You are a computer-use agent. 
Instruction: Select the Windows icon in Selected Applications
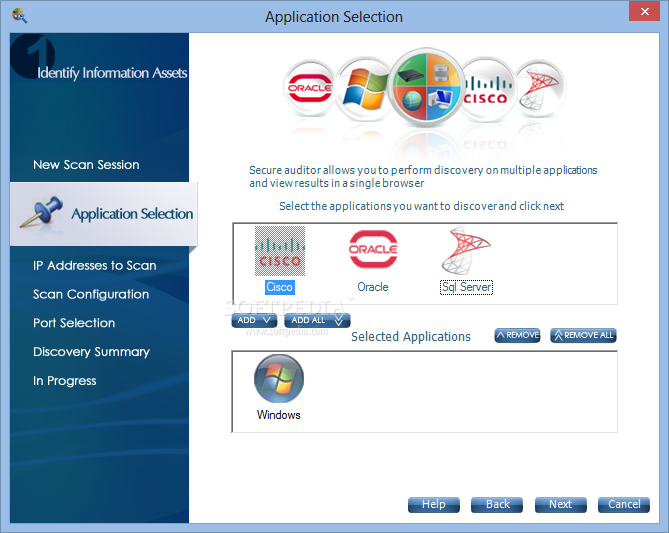tap(279, 379)
